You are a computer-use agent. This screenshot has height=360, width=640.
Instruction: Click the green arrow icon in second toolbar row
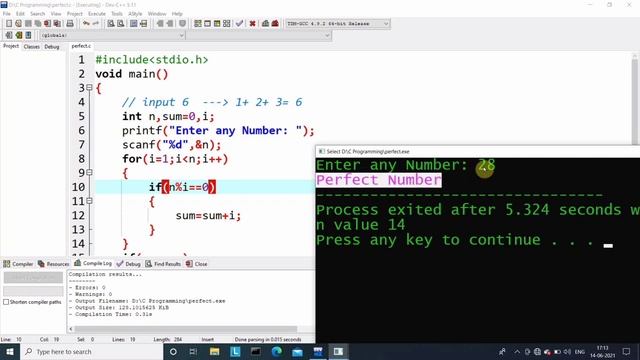click(x=18, y=35)
